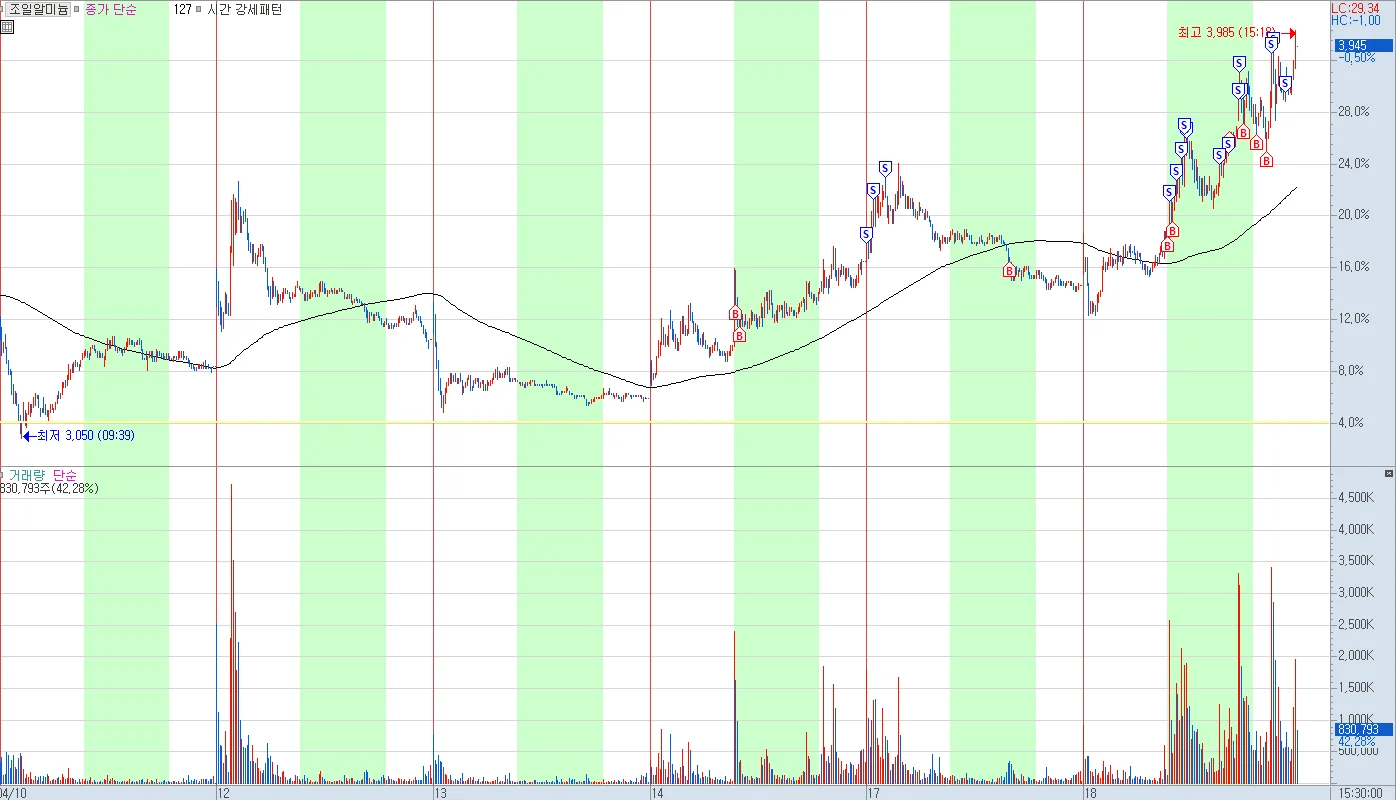Image resolution: width=1396 pixels, height=800 pixels.
Task: Click the 3,500K volume axis label
Action: pos(1355,560)
